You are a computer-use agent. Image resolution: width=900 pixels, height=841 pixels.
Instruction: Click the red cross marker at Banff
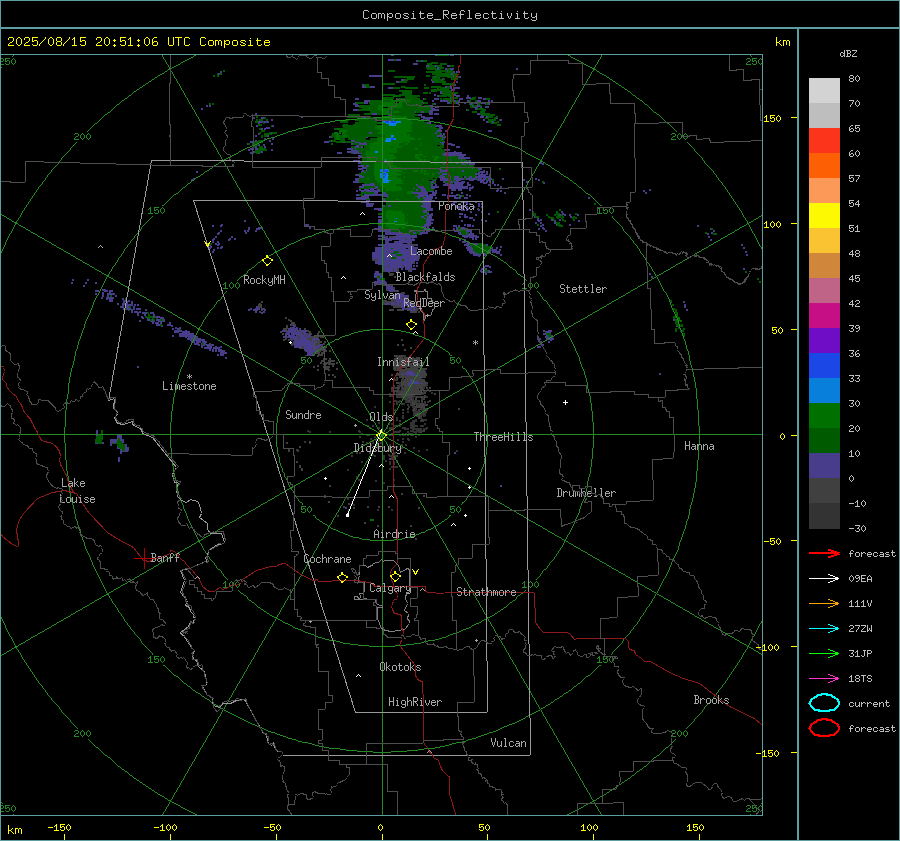[x=143, y=558]
